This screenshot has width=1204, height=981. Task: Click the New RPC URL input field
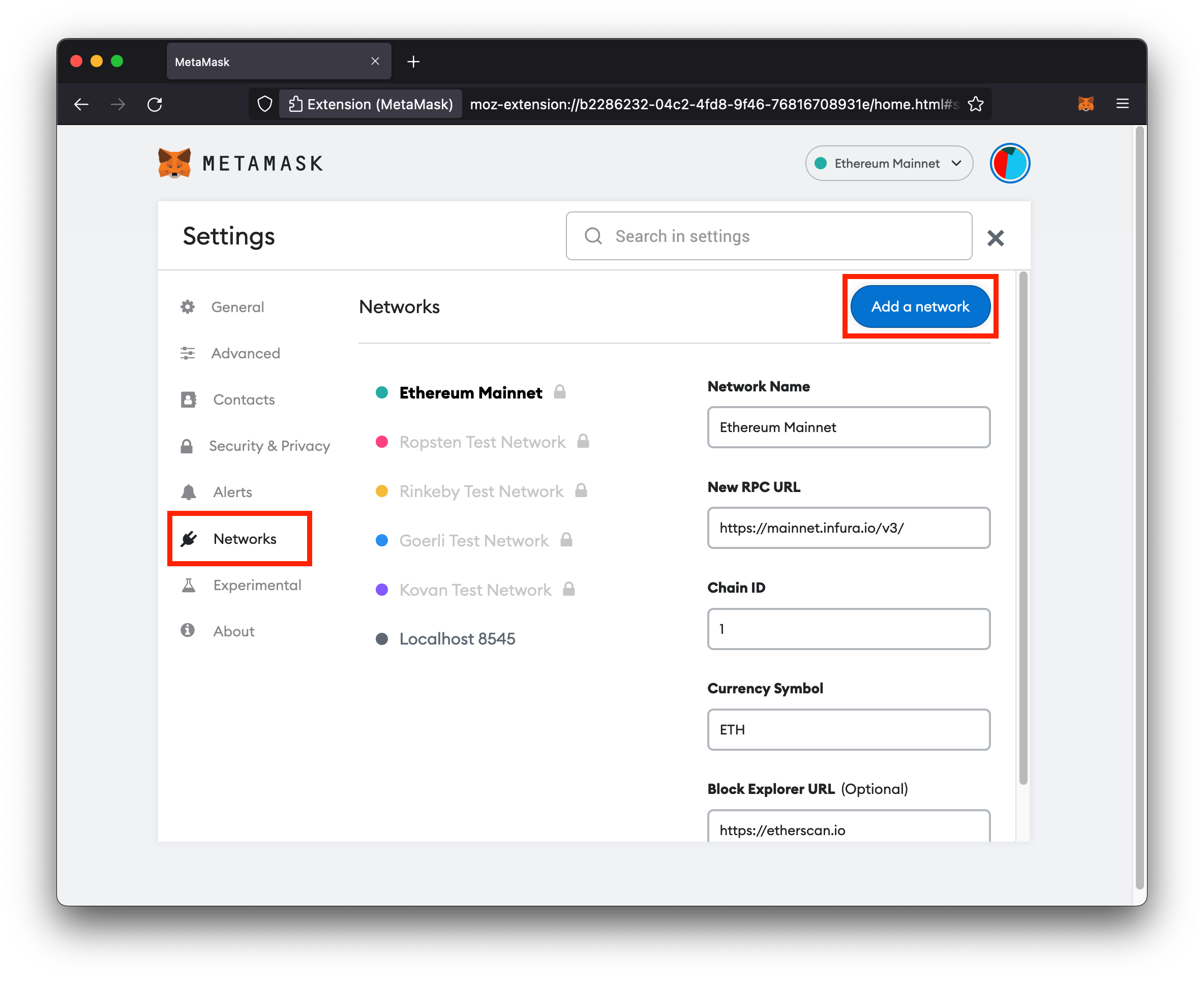click(847, 528)
